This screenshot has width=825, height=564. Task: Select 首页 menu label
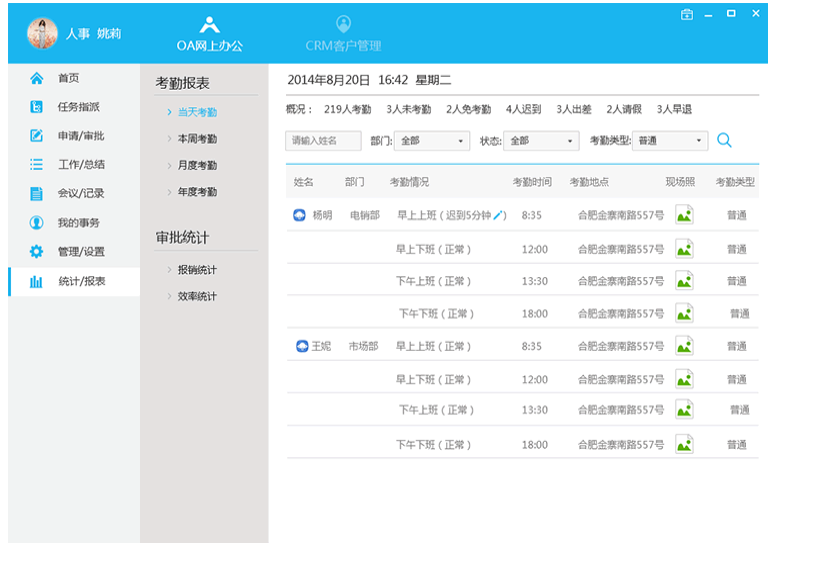coord(68,78)
